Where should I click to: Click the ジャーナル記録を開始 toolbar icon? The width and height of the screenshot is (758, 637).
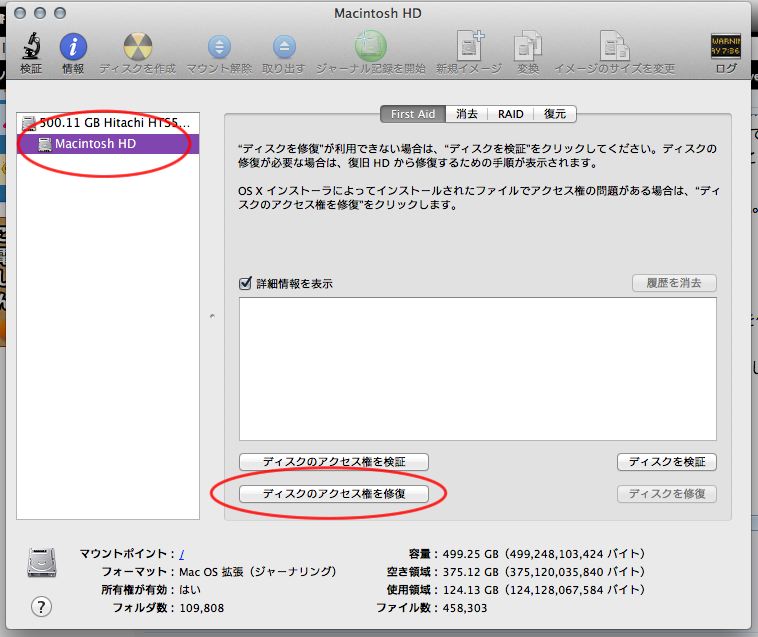[x=371, y=46]
